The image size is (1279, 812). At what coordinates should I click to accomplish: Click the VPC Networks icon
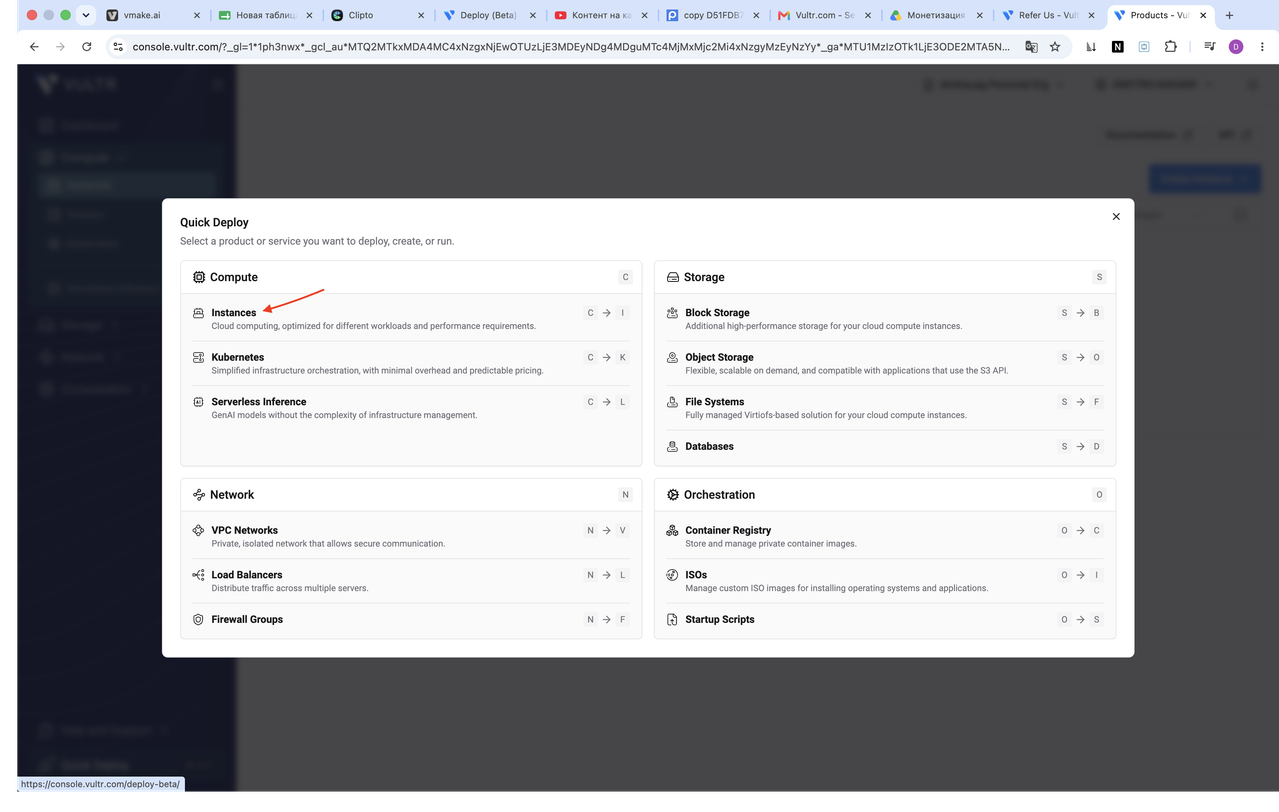pos(198,530)
